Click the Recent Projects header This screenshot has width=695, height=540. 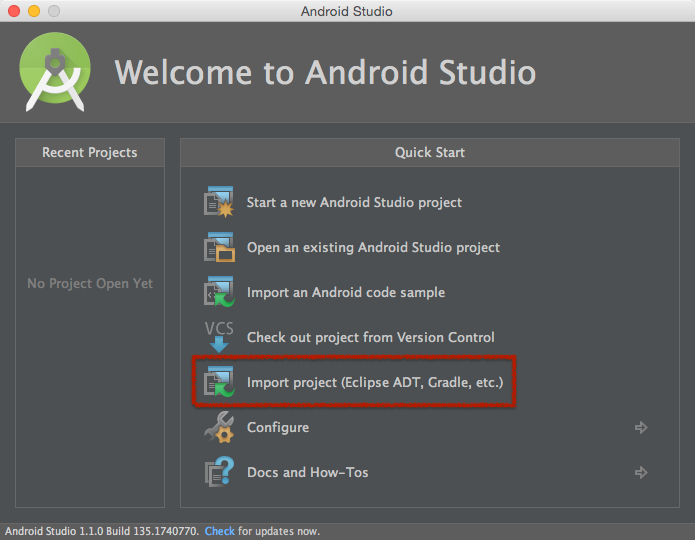click(90, 153)
